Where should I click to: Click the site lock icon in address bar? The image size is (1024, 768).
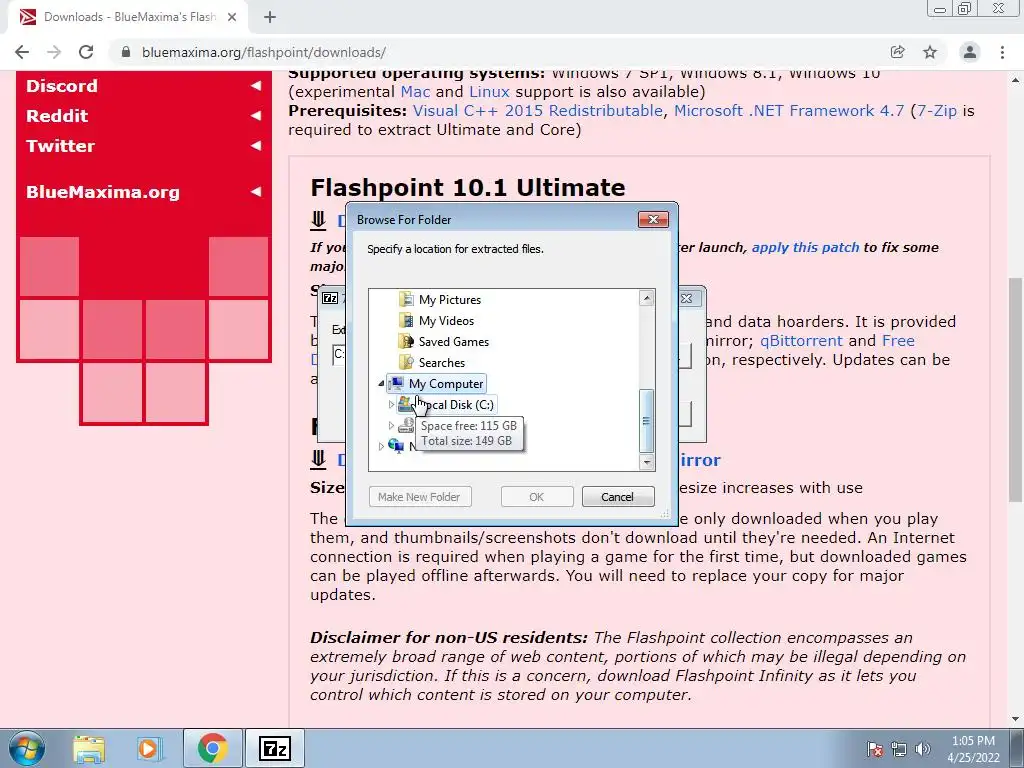pos(126,52)
